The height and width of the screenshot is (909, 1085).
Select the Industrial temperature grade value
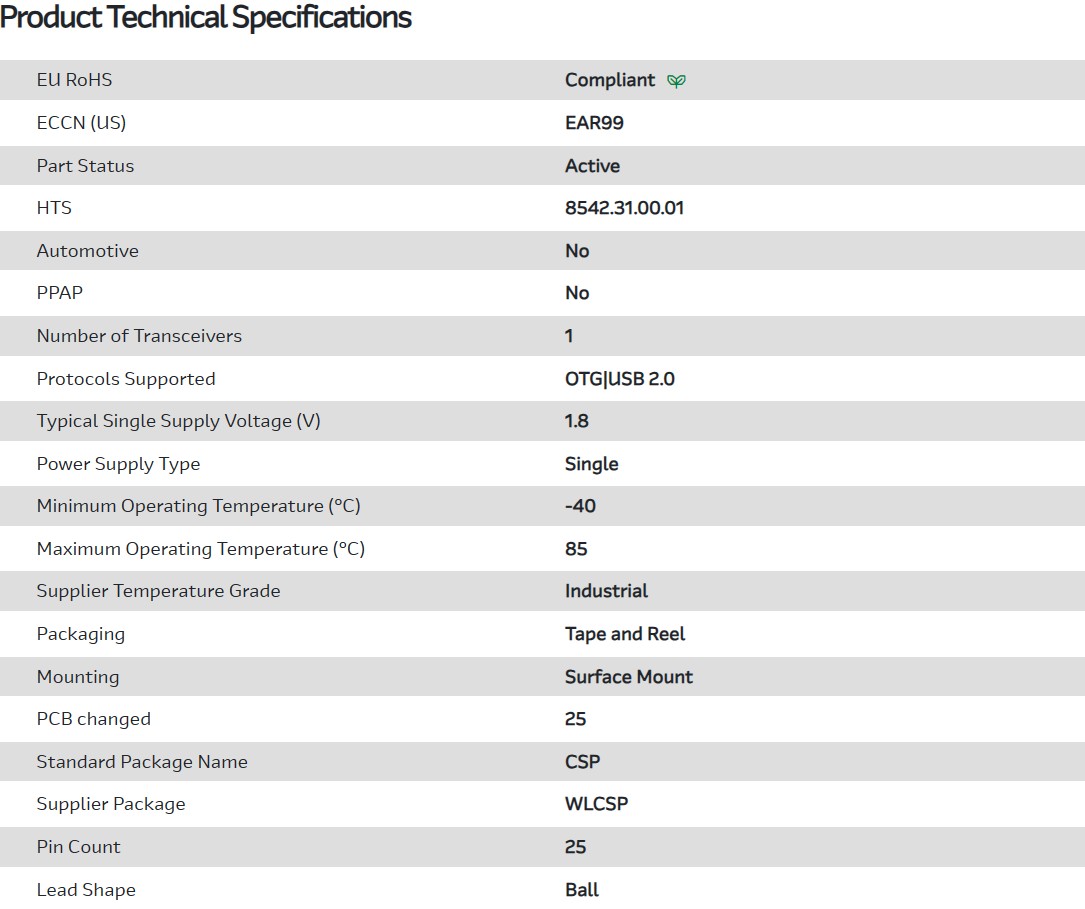606,591
